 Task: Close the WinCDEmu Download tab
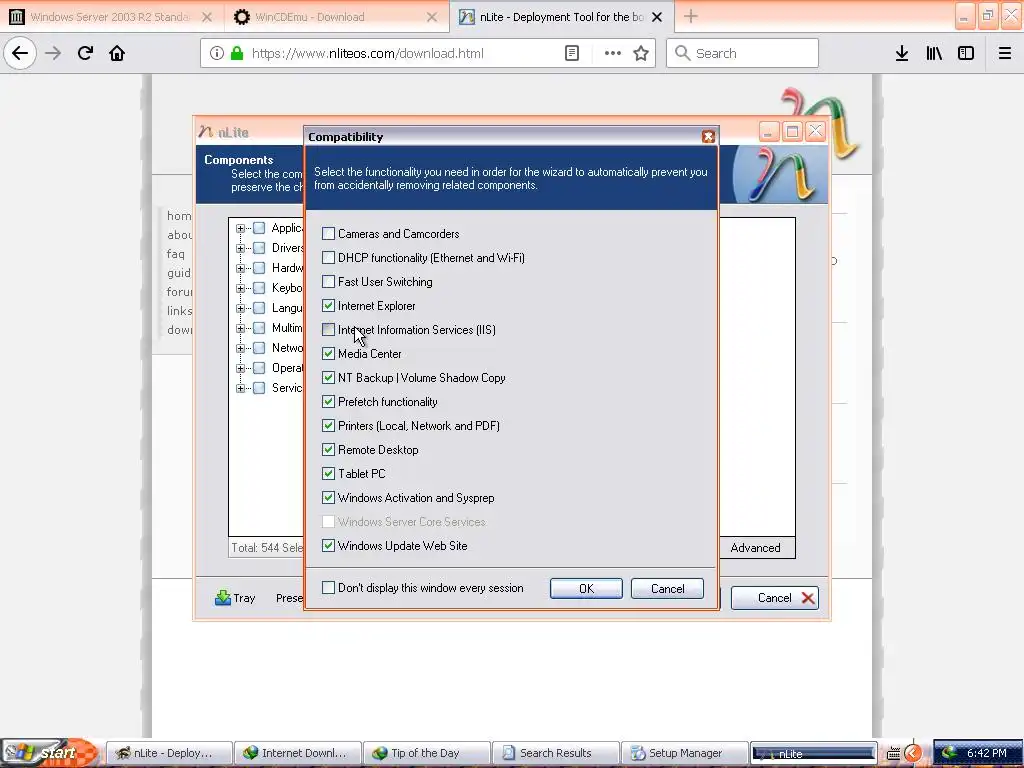pos(432,17)
